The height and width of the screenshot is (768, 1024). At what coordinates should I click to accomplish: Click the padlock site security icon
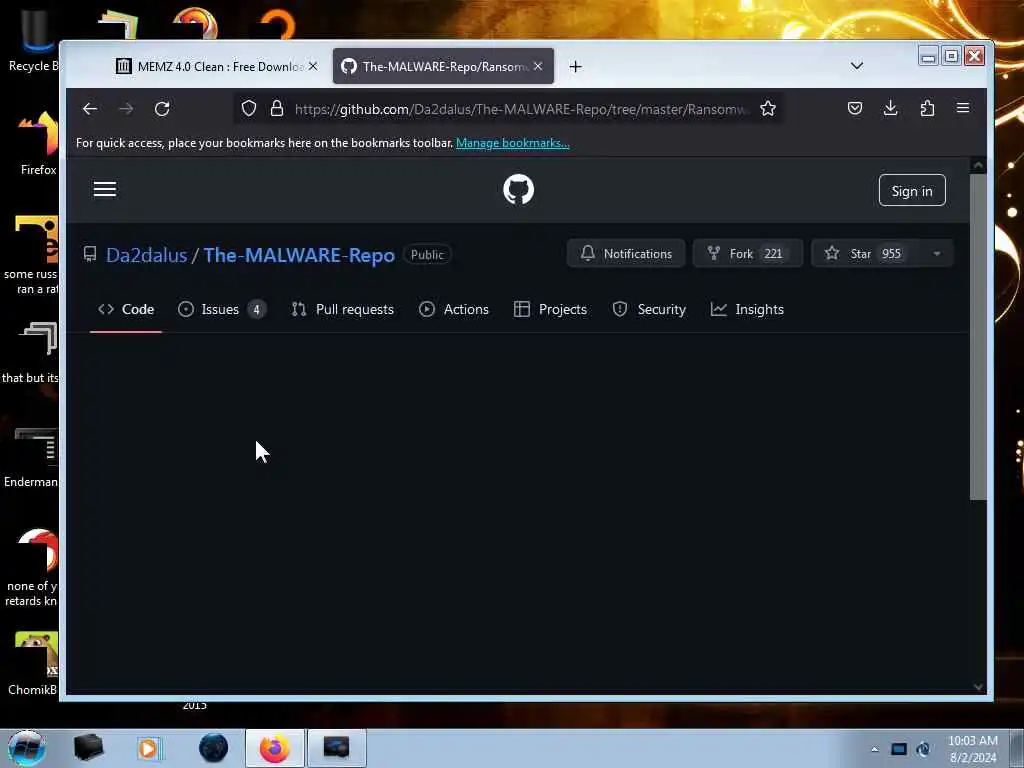[277, 108]
